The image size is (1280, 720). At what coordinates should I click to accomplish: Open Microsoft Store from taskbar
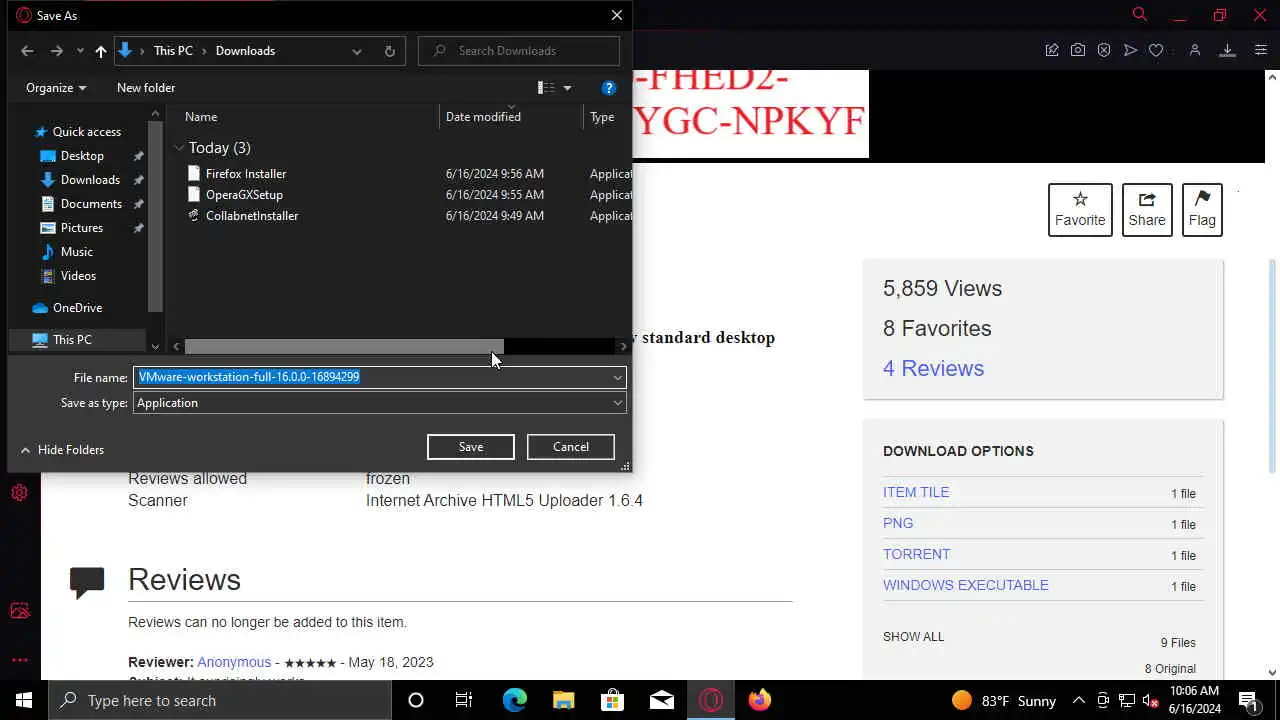pyautogui.click(x=613, y=700)
